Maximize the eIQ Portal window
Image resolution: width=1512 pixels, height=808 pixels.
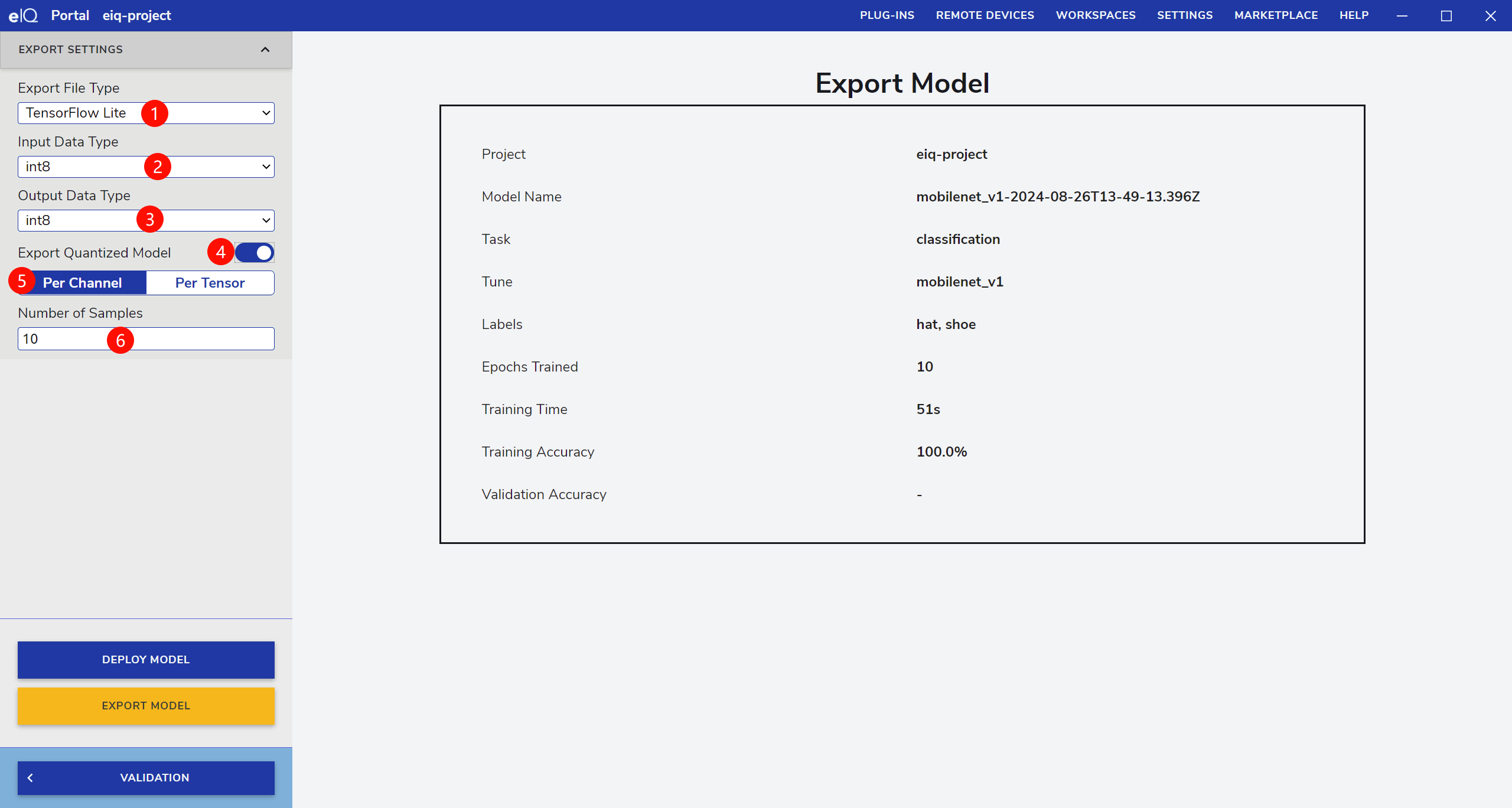tap(1446, 16)
